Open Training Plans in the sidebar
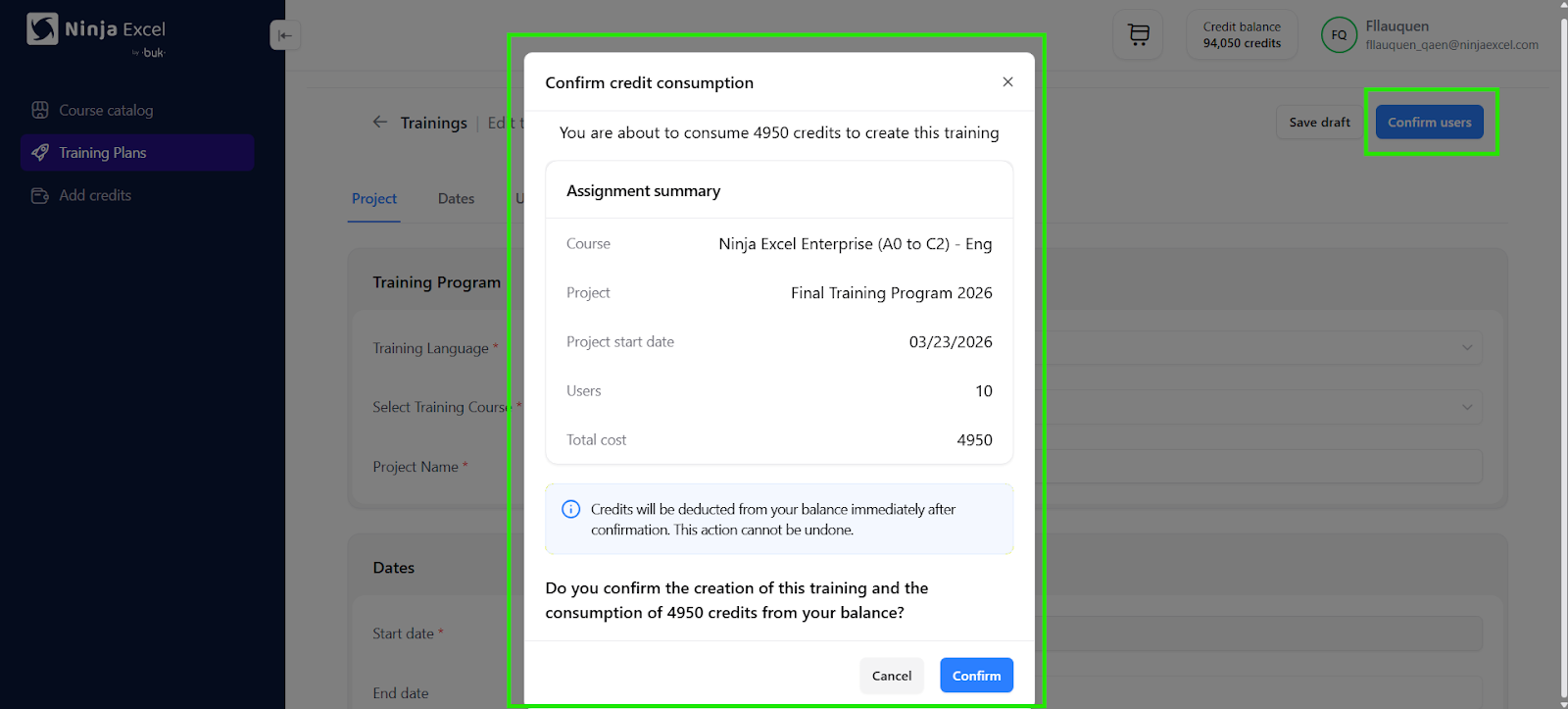 click(x=137, y=152)
